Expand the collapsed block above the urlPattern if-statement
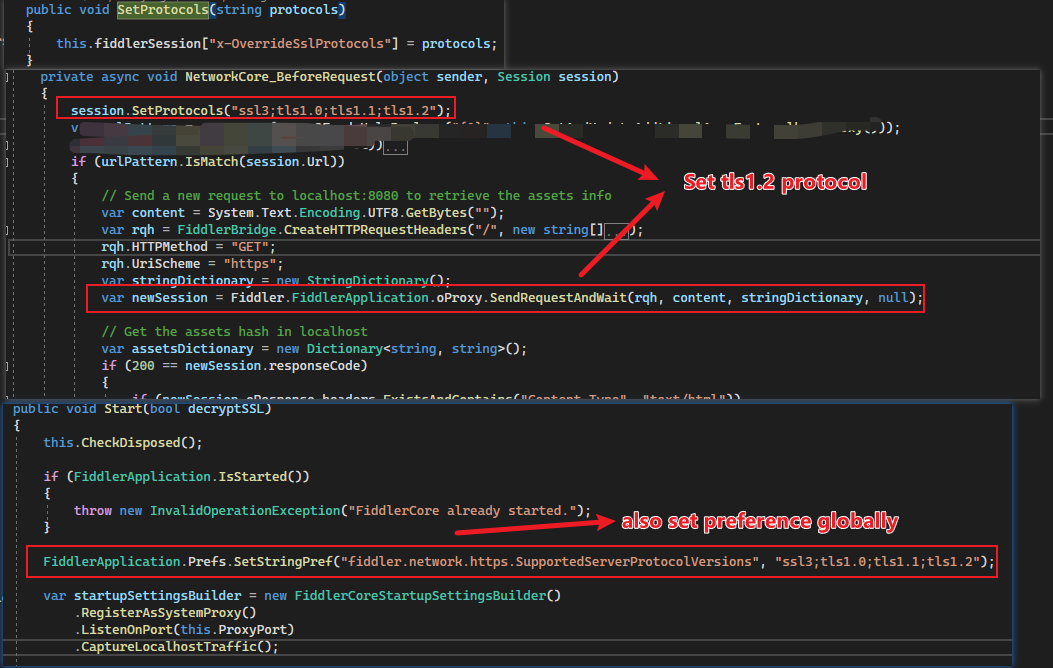Viewport: 1053px width, 668px height. point(395,147)
